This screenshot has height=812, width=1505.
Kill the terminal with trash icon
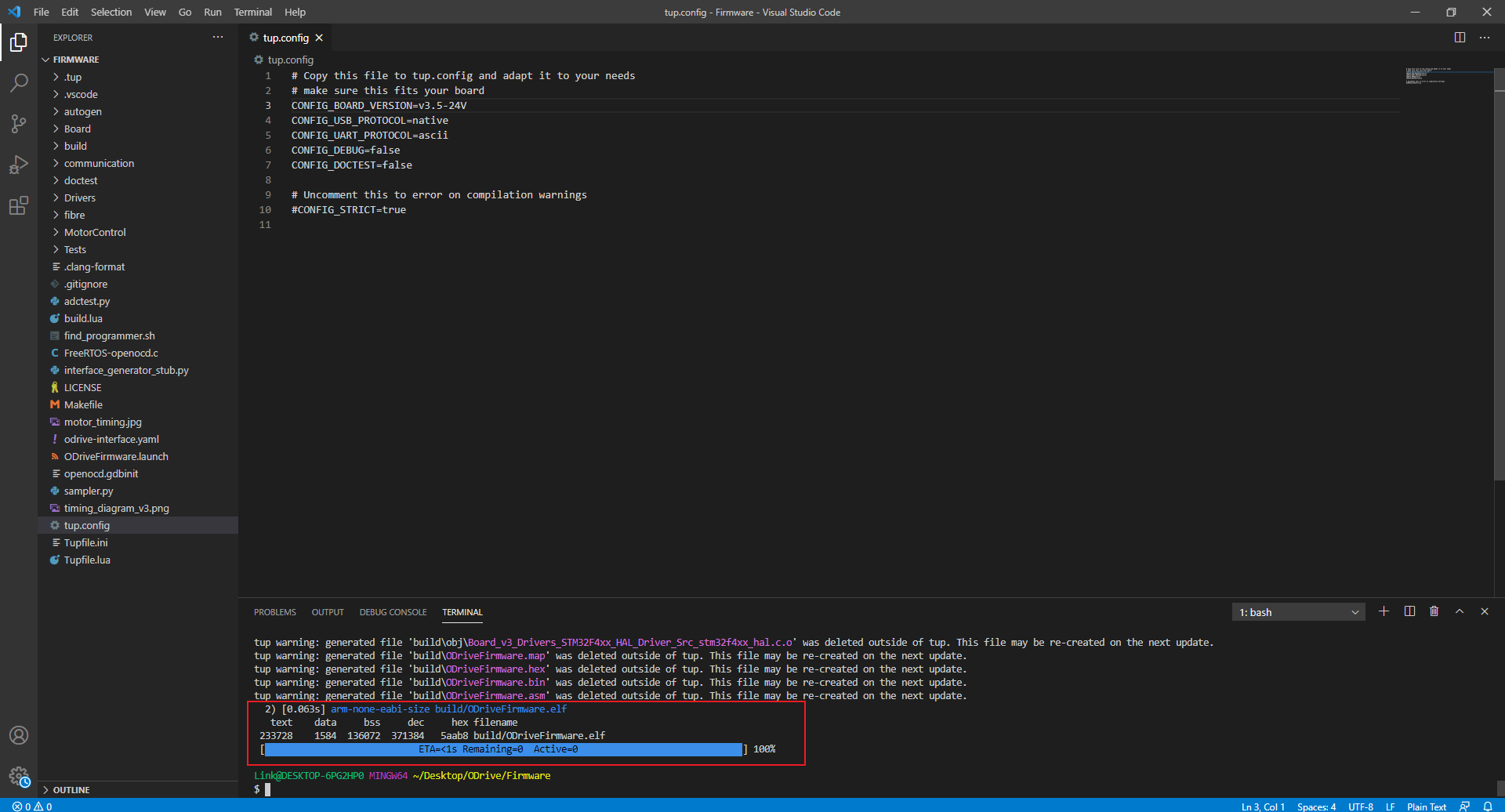(1434, 611)
